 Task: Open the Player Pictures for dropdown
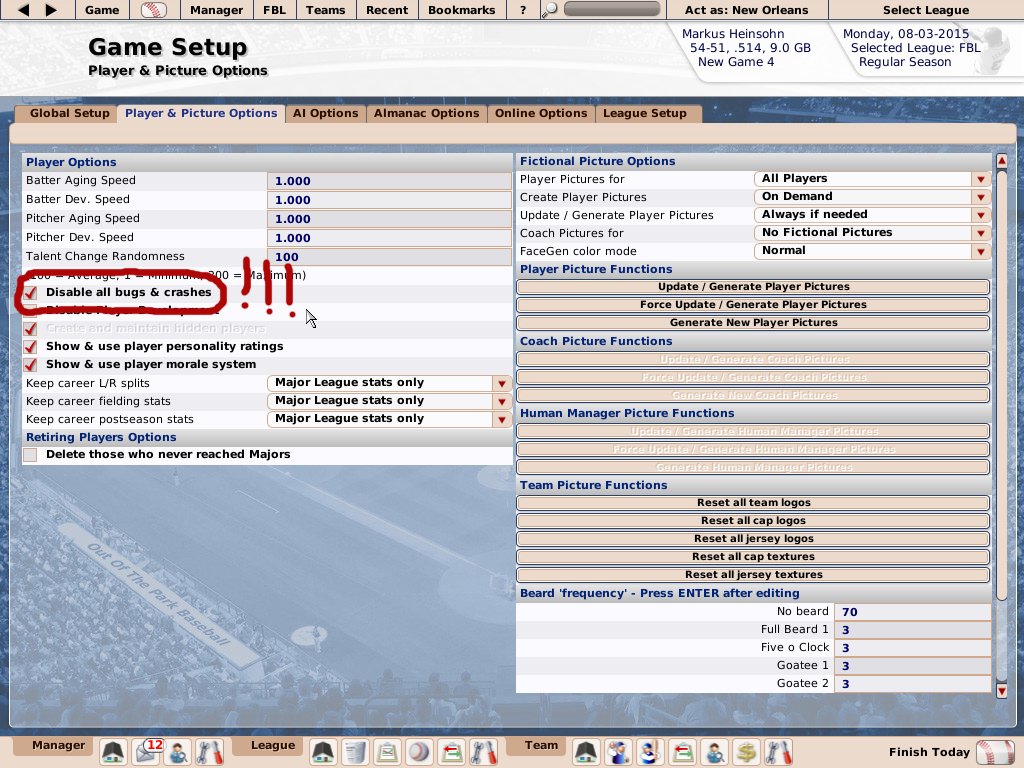(980, 179)
